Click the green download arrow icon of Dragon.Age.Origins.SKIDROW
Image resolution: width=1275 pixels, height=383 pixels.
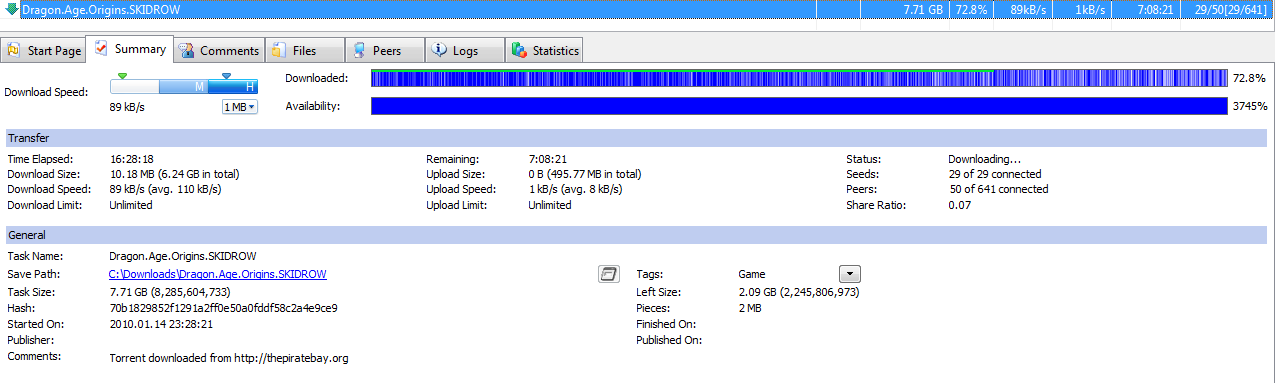(12, 10)
